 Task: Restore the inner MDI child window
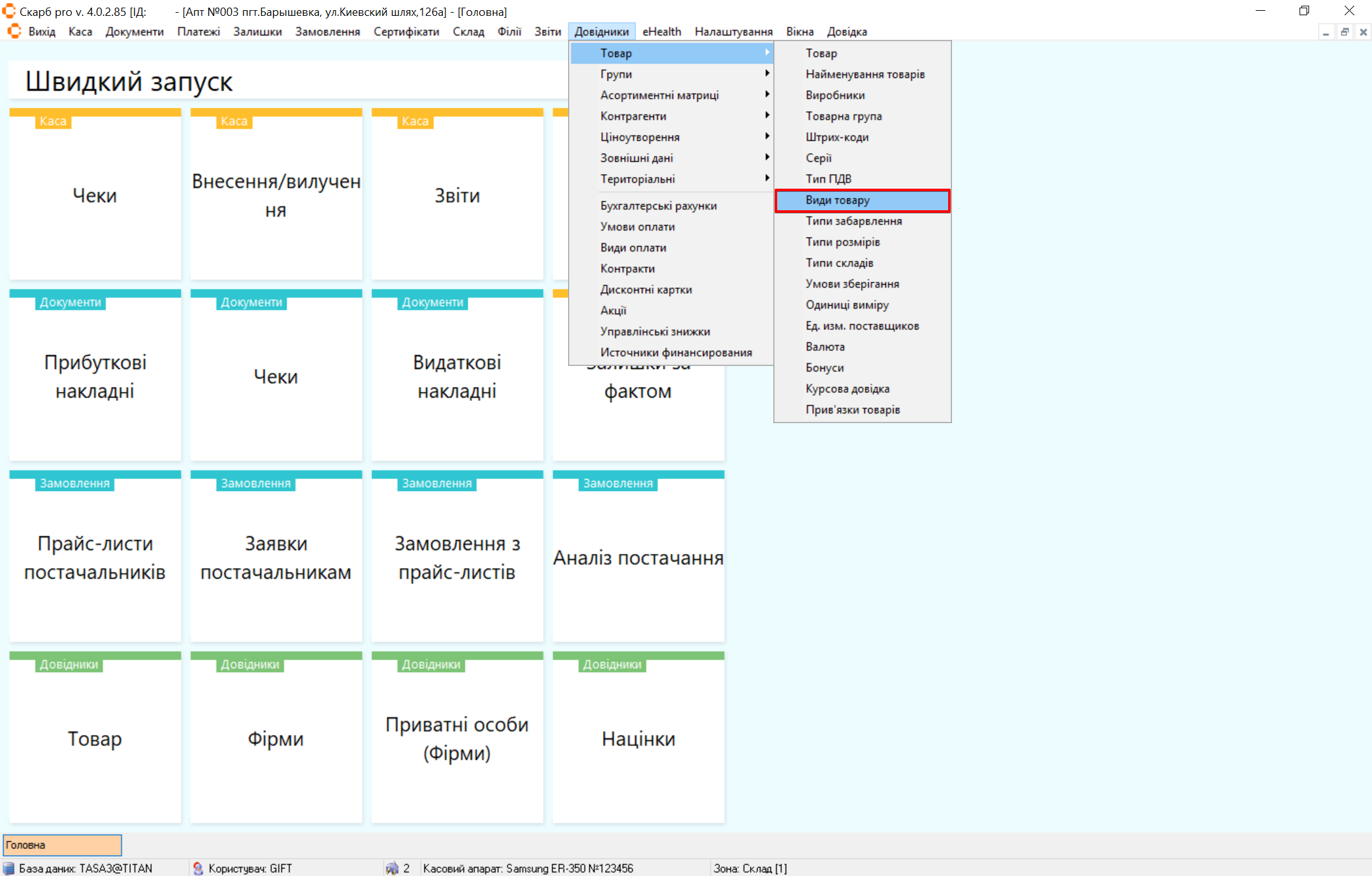point(1345,32)
